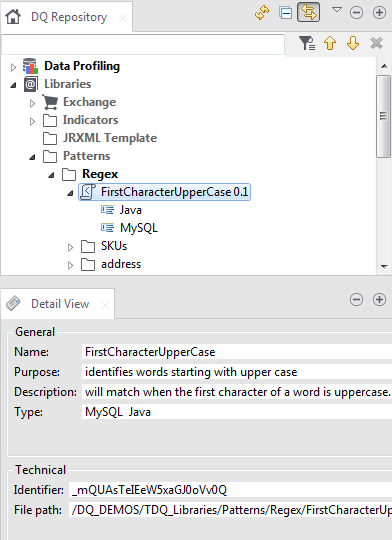The image size is (392, 540).
Task: Click the JRXML Template folder icon
Action: tap(50, 138)
